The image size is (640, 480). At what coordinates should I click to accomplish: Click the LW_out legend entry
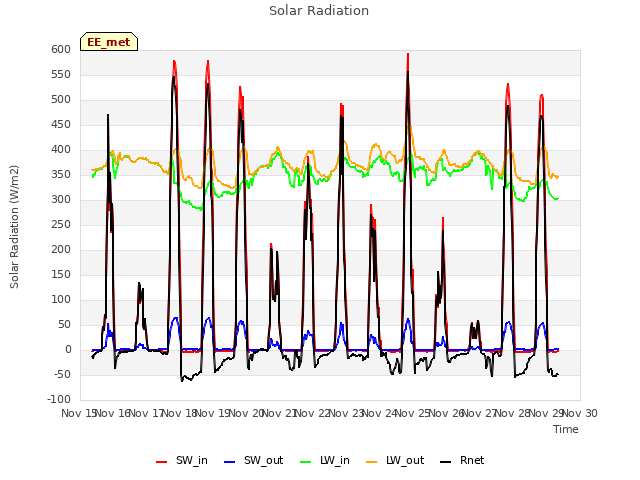(x=395, y=460)
